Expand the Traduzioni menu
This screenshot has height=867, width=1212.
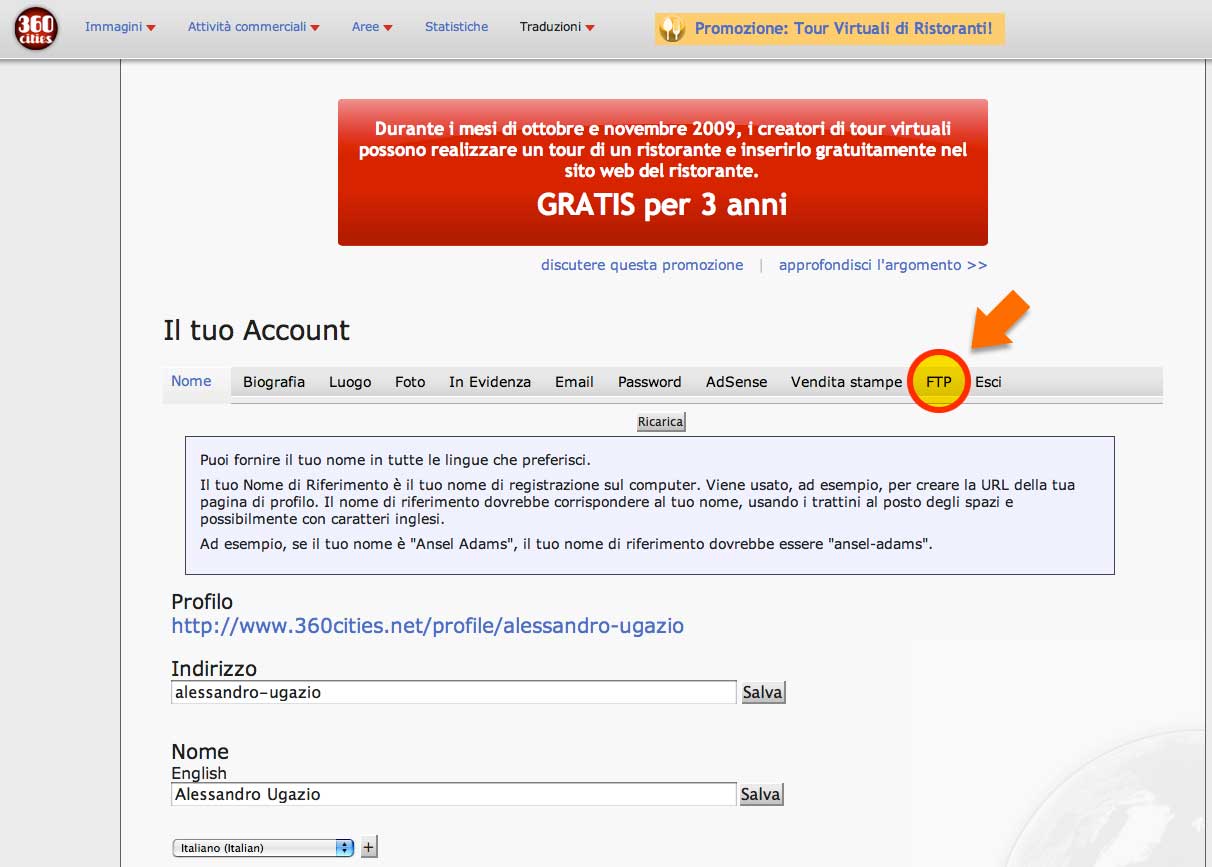[x=557, y=27]
